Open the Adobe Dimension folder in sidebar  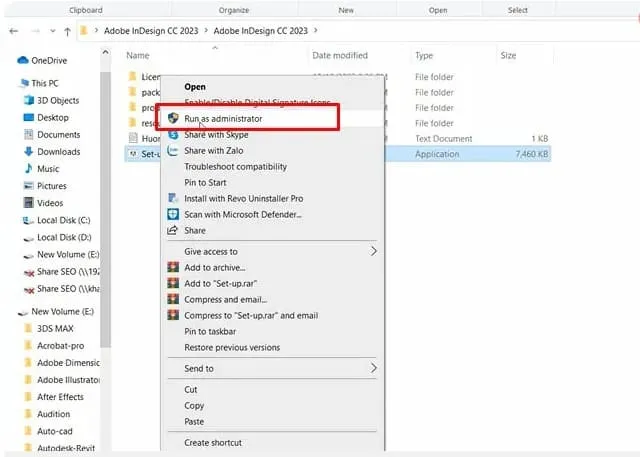(68, 363)
